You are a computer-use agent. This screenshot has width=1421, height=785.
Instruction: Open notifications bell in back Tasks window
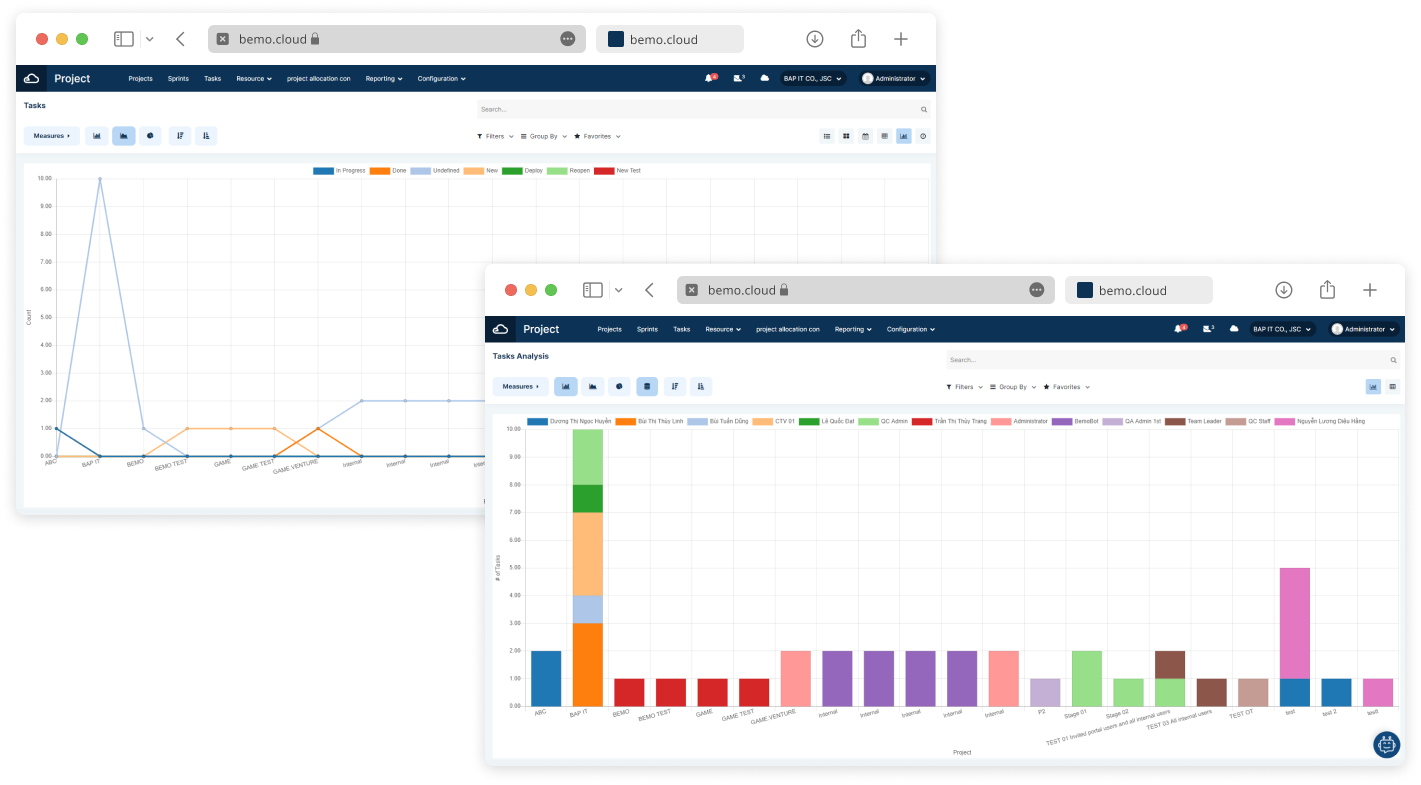711,78
